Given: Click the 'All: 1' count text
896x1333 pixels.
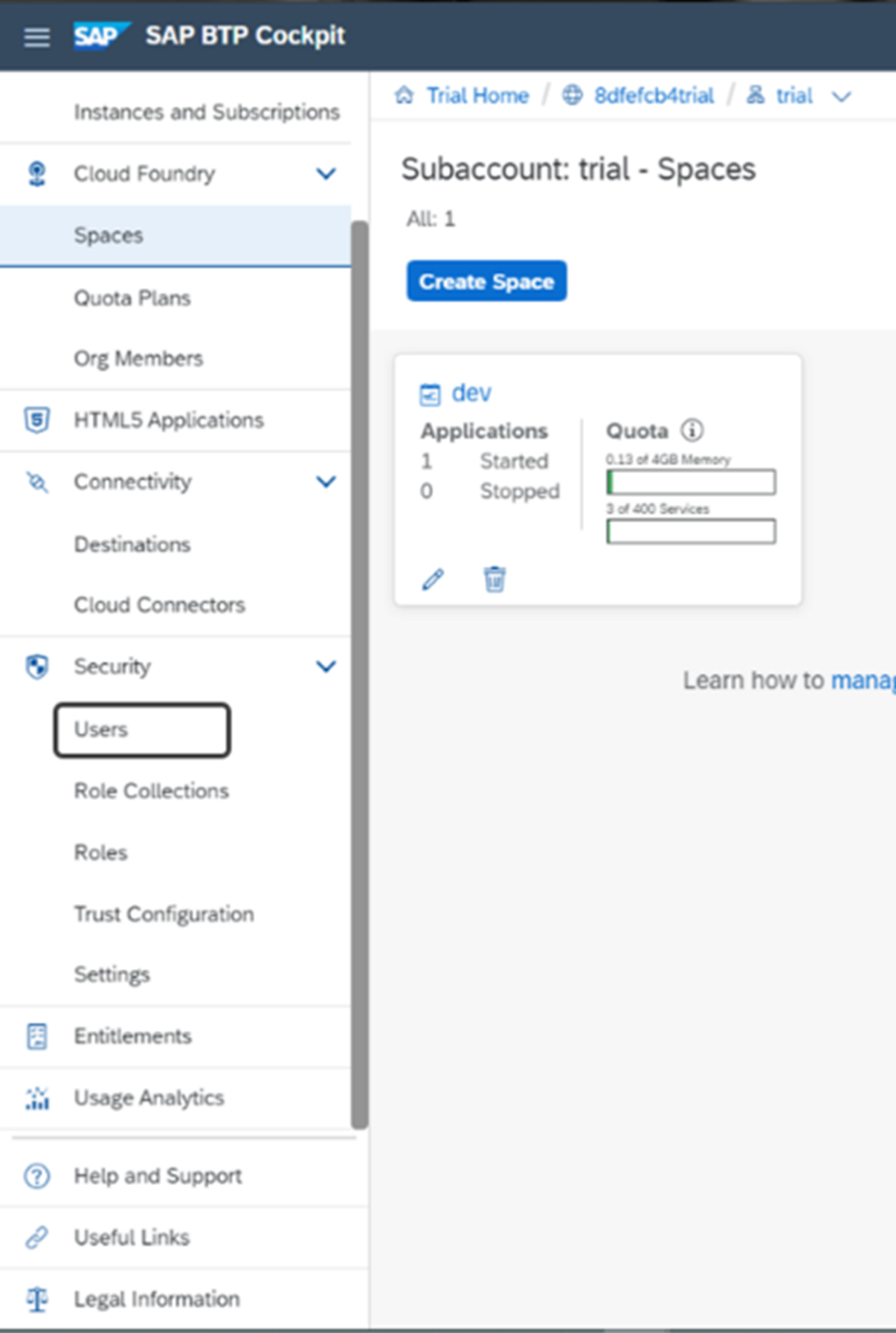Looking at the screenshot, I should (x=431, y=219).
